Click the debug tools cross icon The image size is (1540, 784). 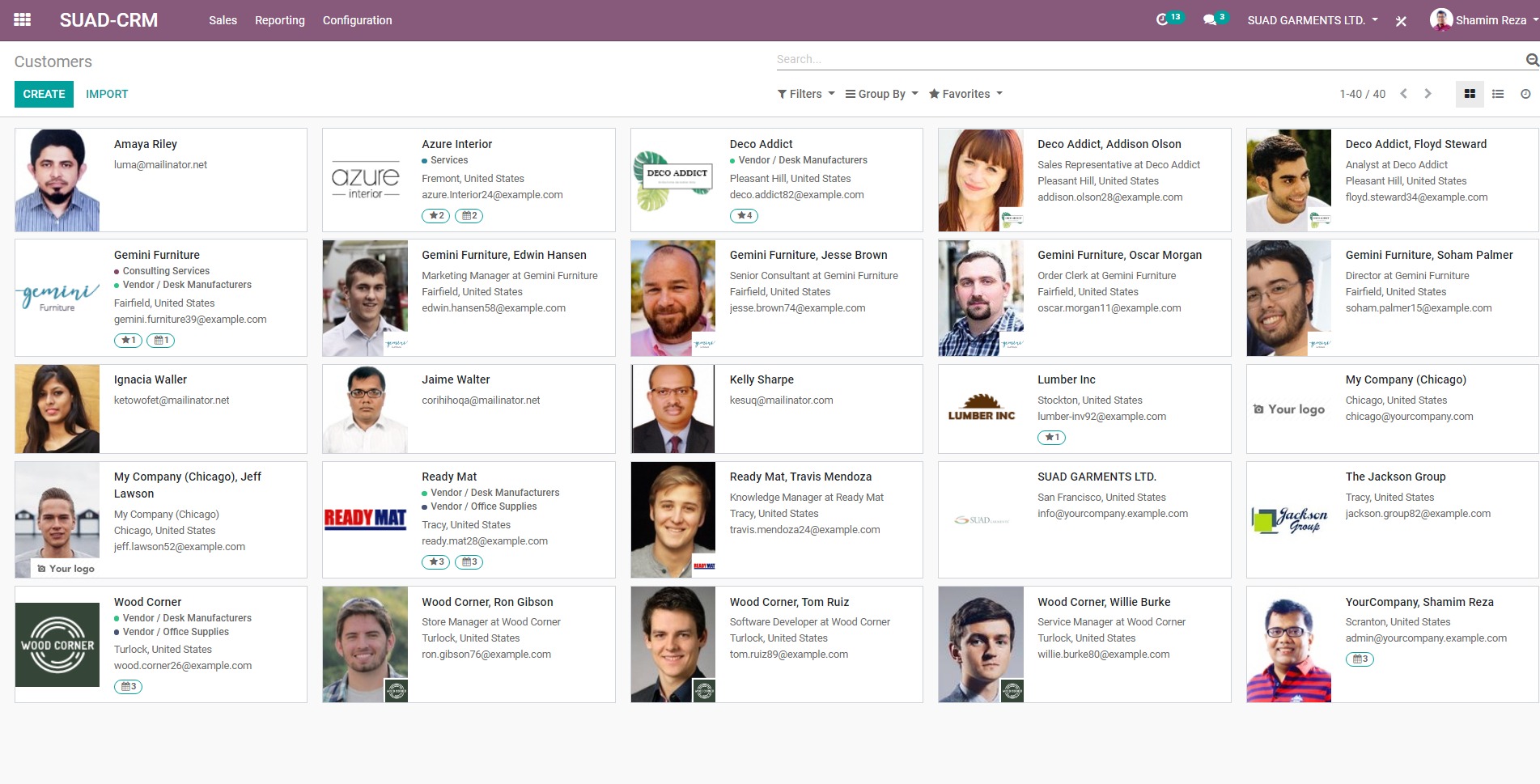click(x=1401, y=21)
